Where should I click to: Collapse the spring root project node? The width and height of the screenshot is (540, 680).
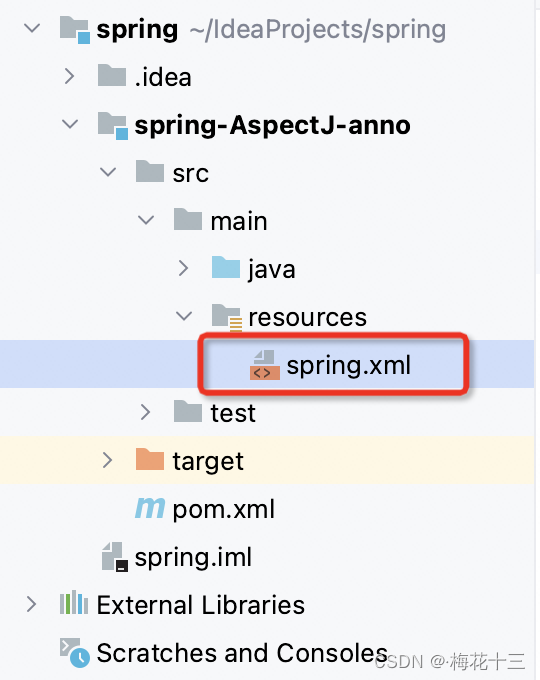coord(32,29)
